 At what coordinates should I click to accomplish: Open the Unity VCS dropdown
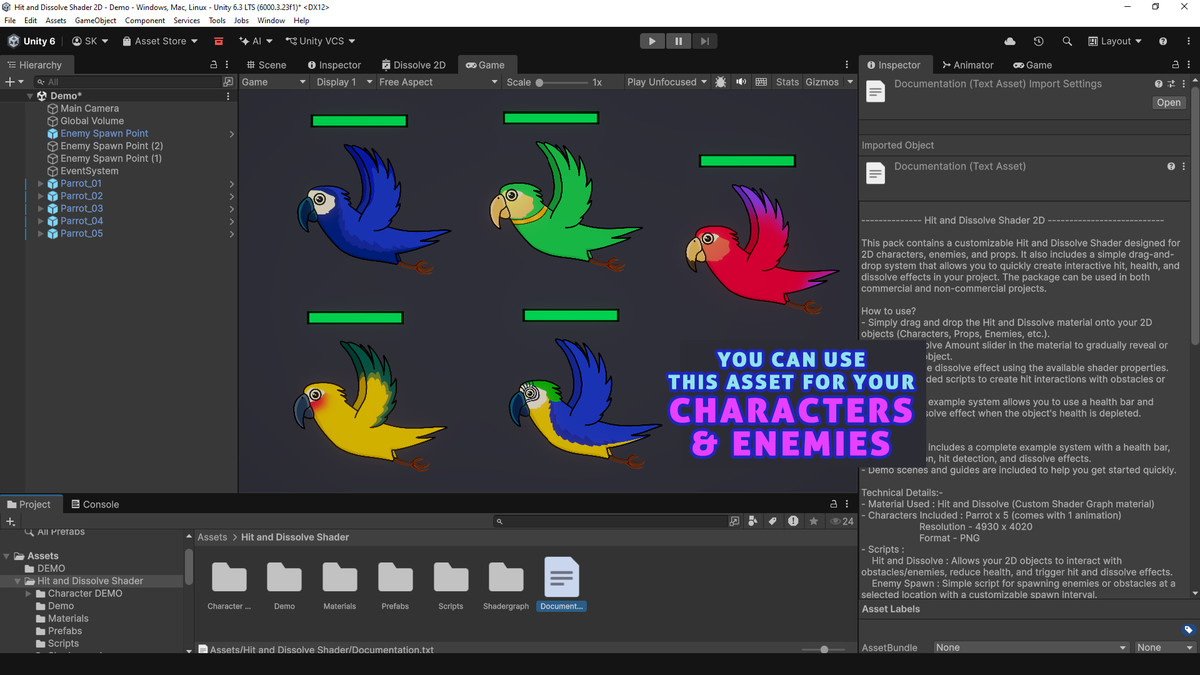[x=321, y=41]
